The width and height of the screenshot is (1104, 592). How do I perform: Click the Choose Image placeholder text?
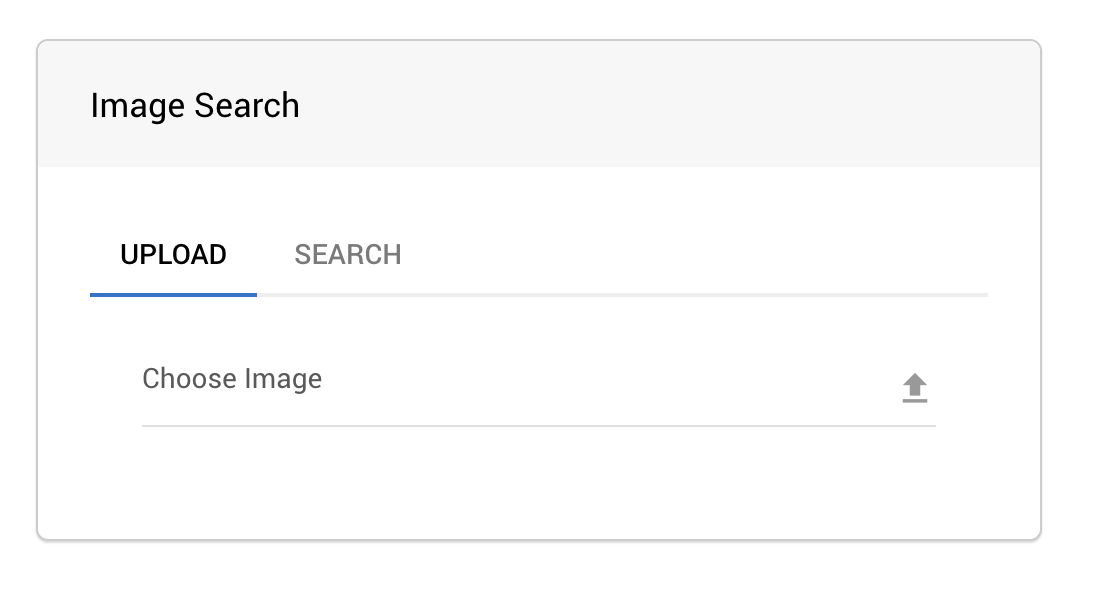pyautogui.click(x=232, y=379)
